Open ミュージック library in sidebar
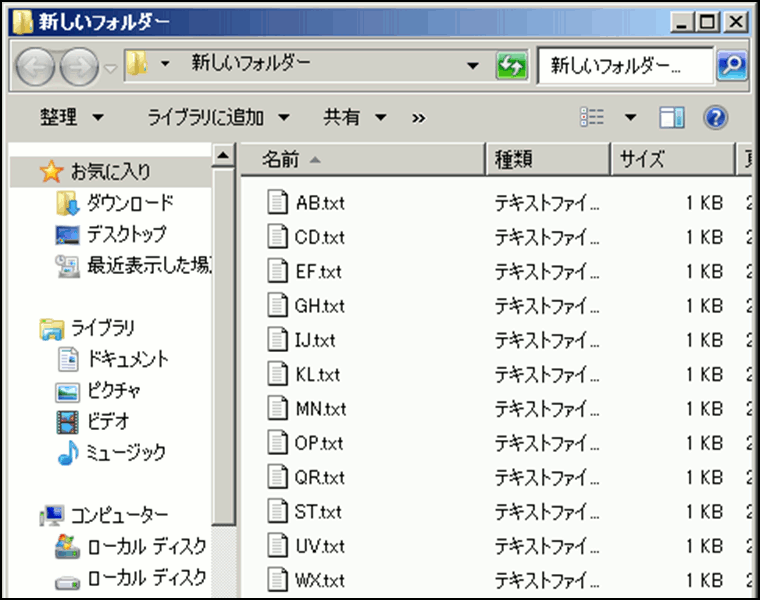Screen dimensions: 760x600 coord(125,452)
